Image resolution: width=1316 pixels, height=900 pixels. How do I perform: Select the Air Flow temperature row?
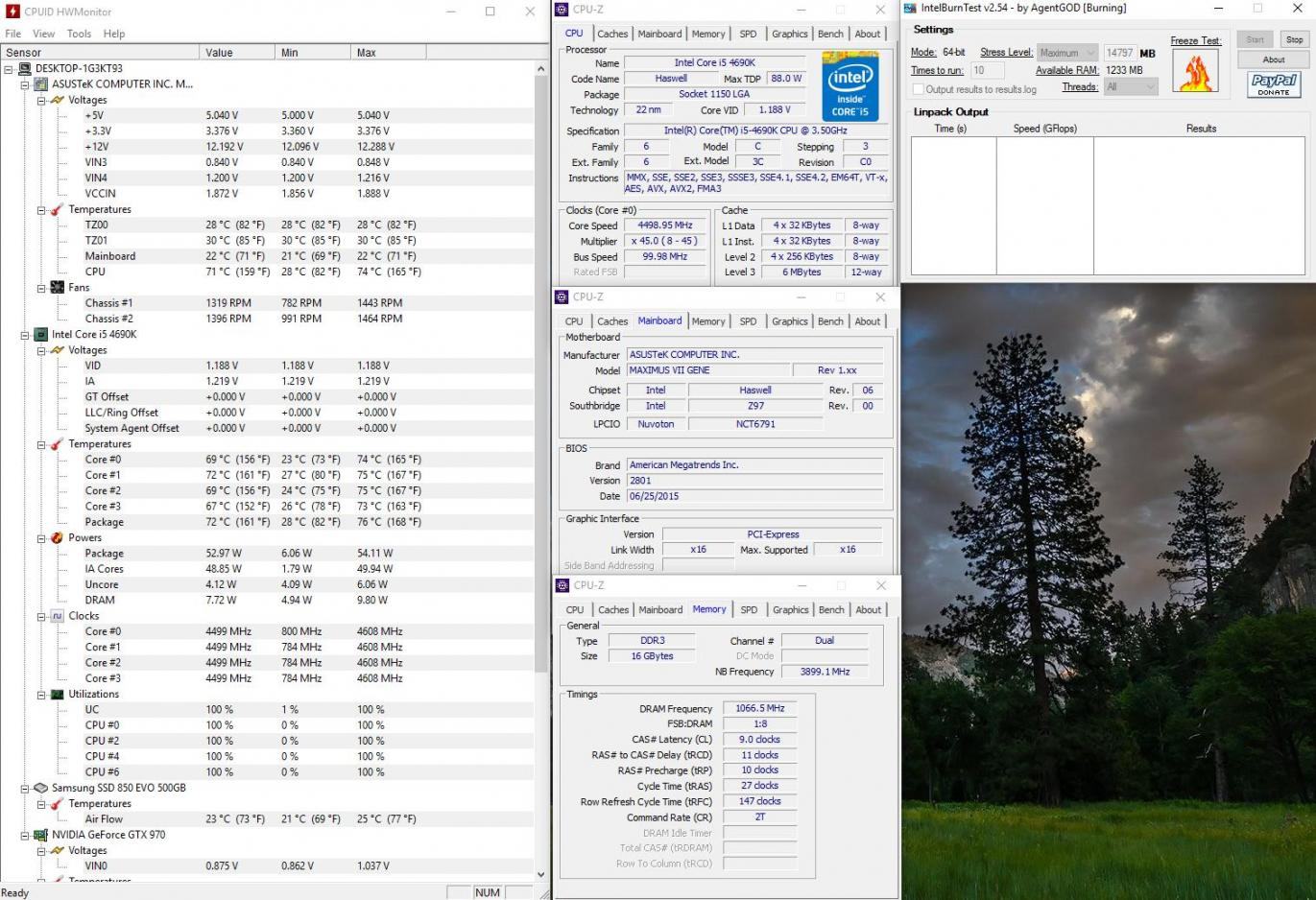[x=267, y=819]
